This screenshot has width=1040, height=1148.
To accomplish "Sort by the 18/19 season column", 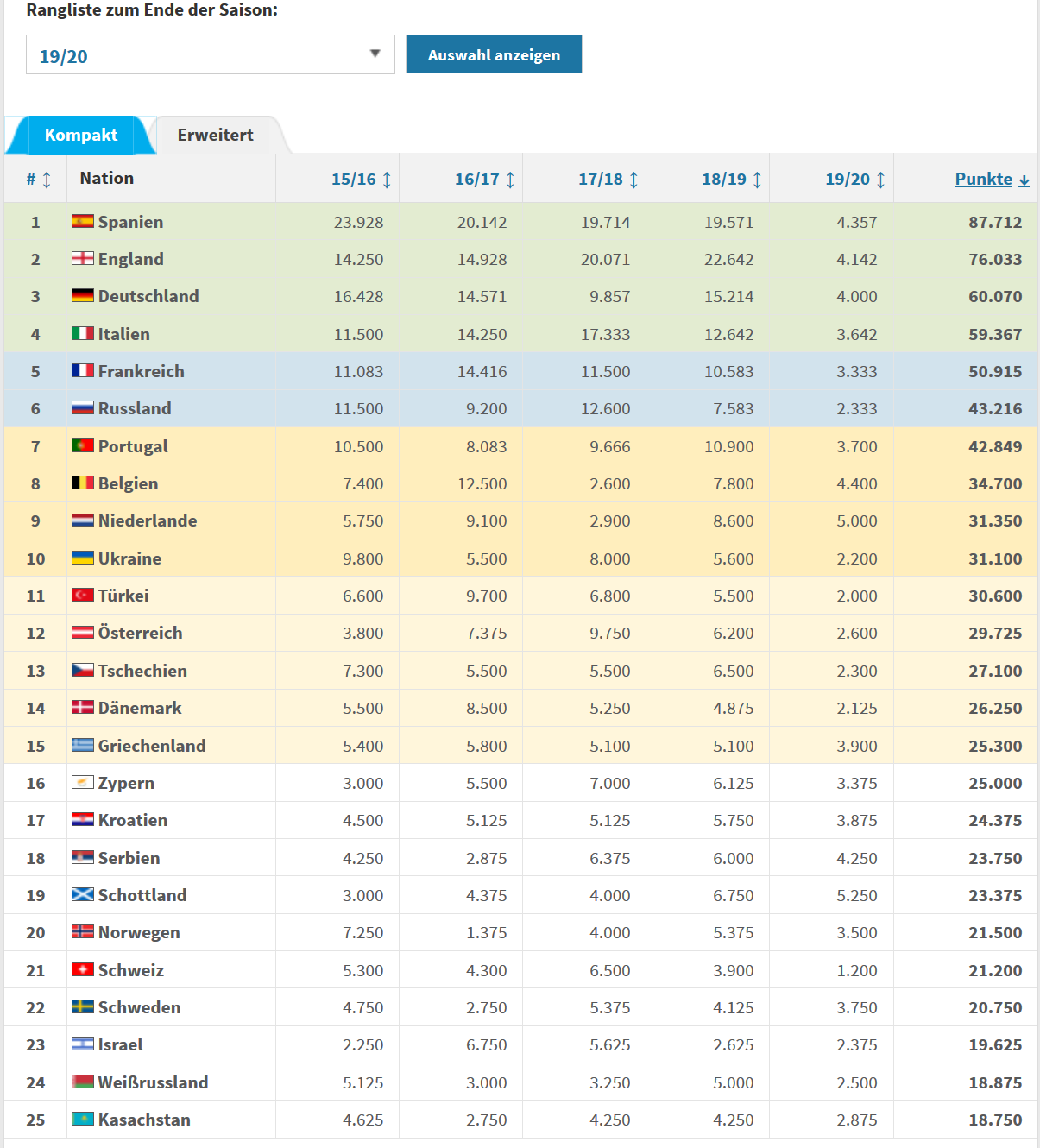I will [731, 180].
